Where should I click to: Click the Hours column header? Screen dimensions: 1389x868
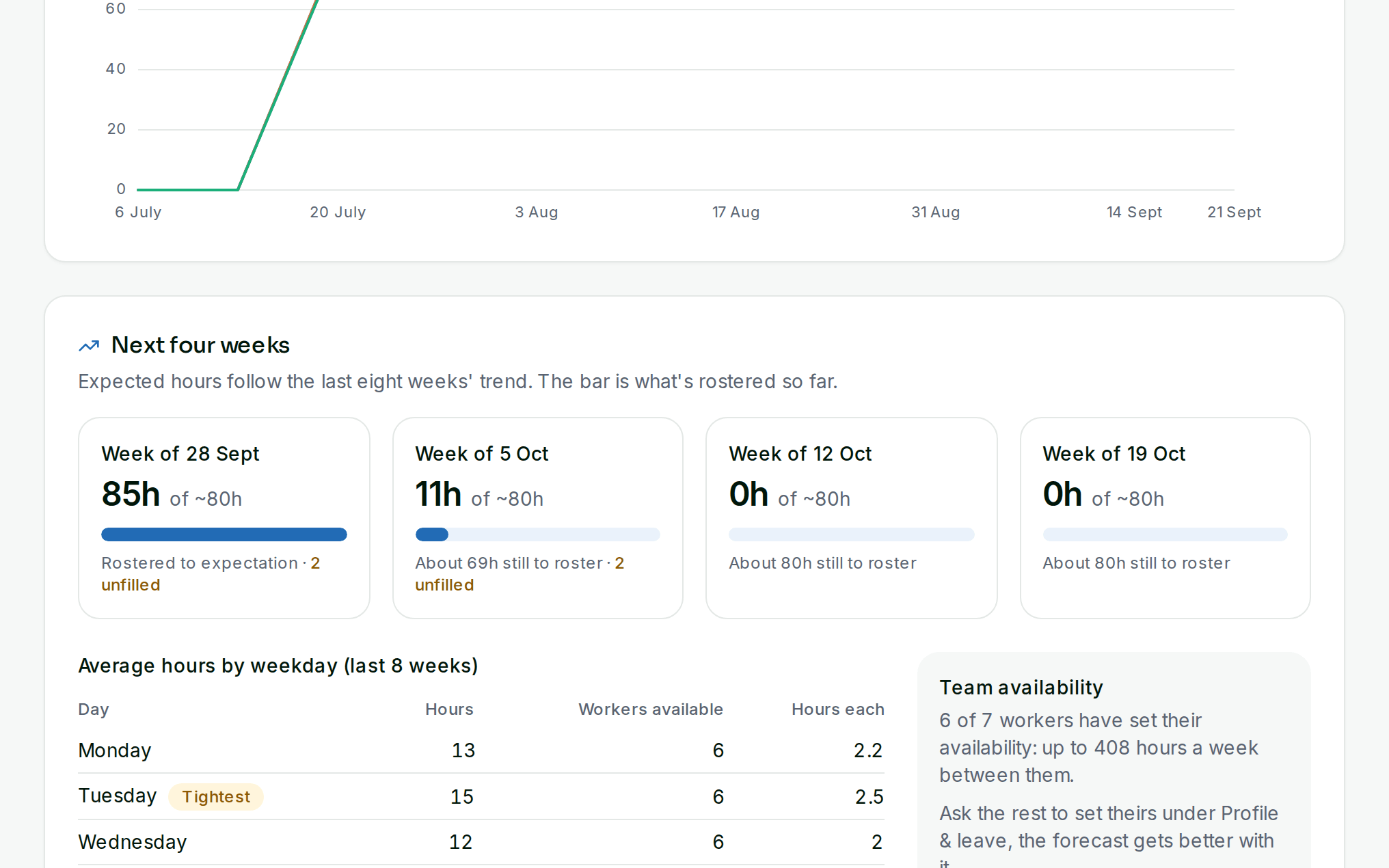pyautogui.click(x=449, y=709)
